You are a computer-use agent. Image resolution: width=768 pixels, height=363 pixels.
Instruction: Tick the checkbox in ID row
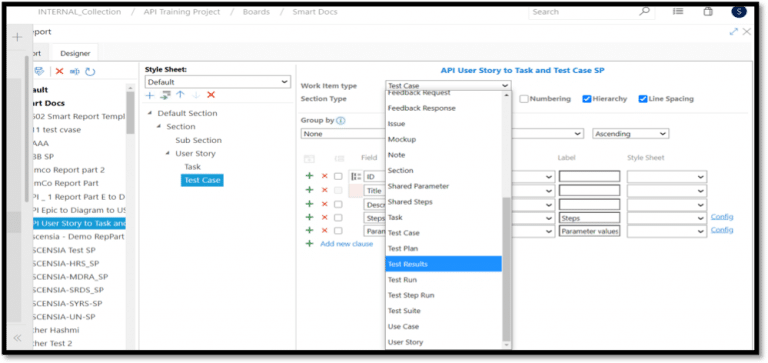coord(338,176)
